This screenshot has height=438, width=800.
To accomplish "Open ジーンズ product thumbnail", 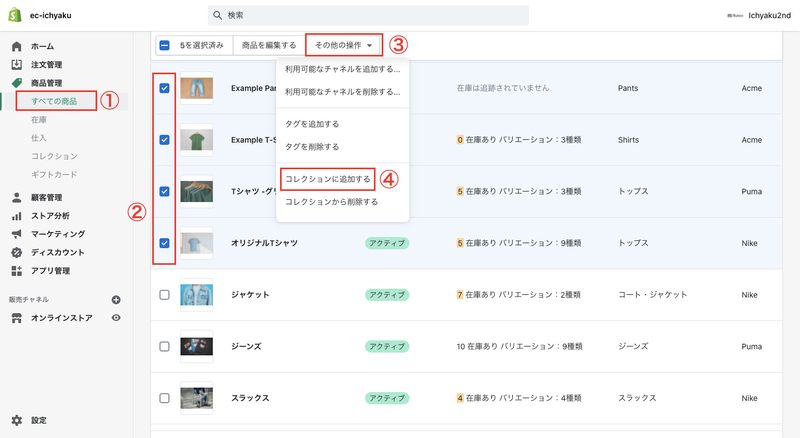I will tap(196, 346).
